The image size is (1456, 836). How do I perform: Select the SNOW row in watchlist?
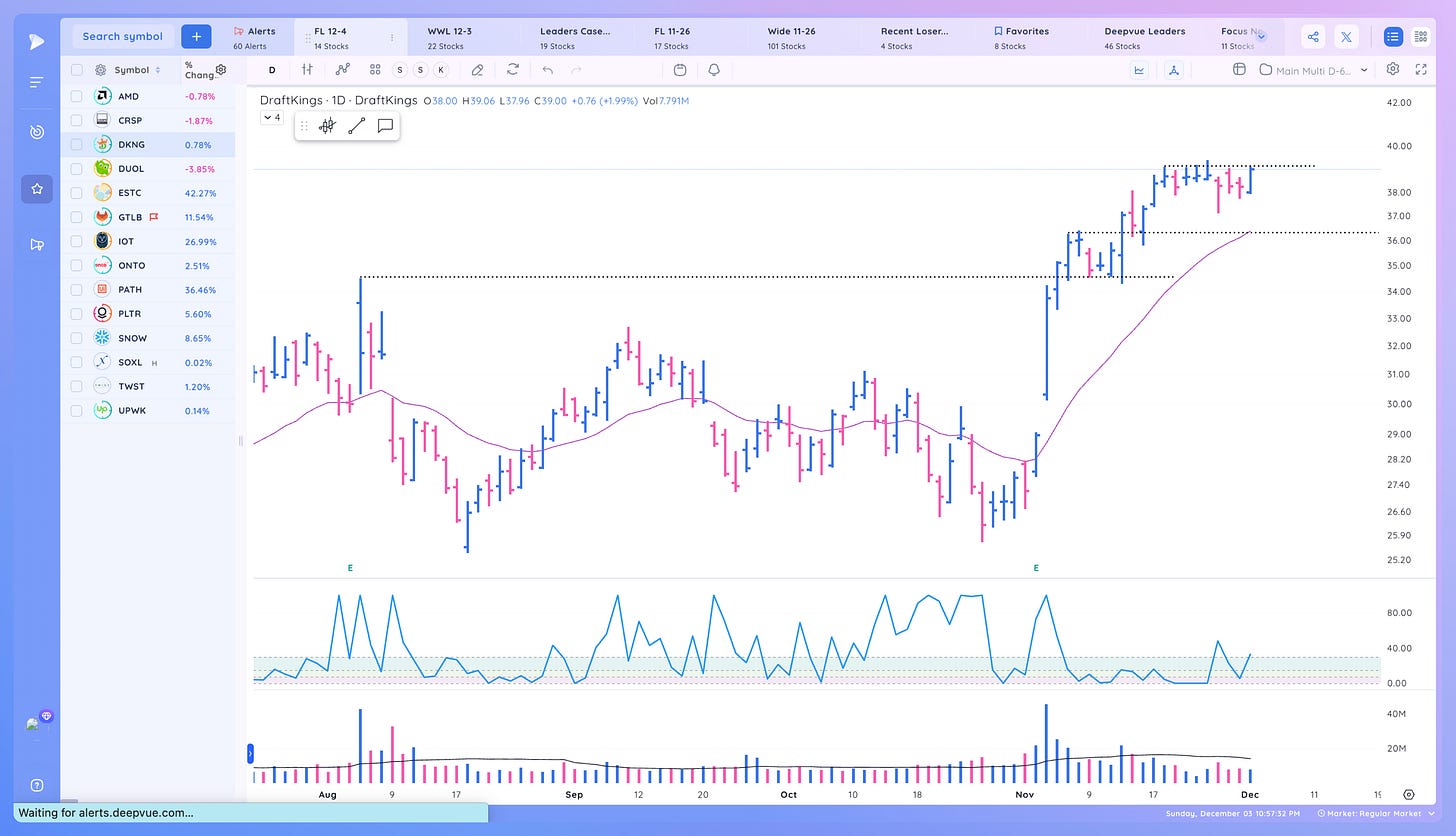tap(148, 338)
